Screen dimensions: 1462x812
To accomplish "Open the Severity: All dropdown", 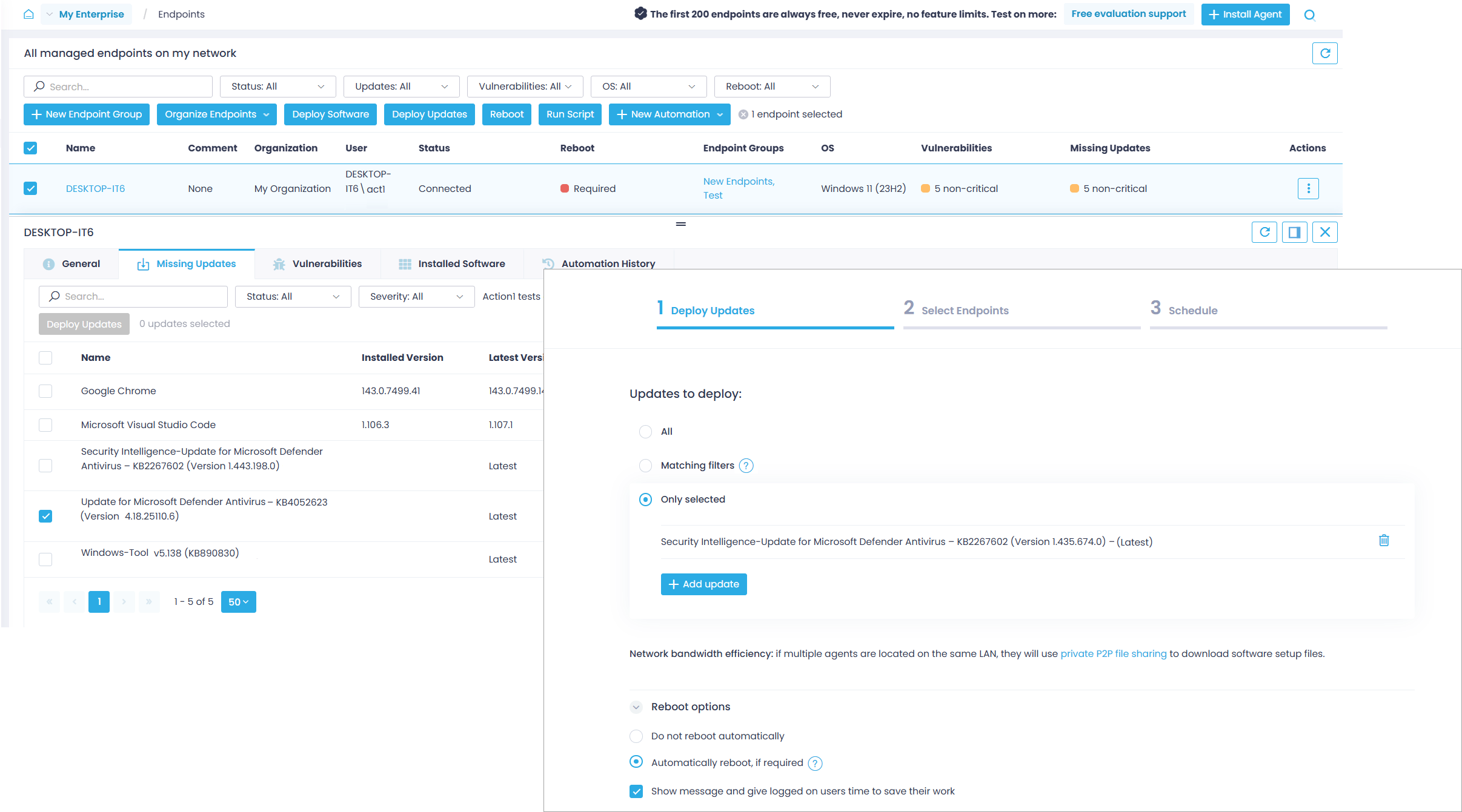I will pyautogui.click(x=416, y=296).
